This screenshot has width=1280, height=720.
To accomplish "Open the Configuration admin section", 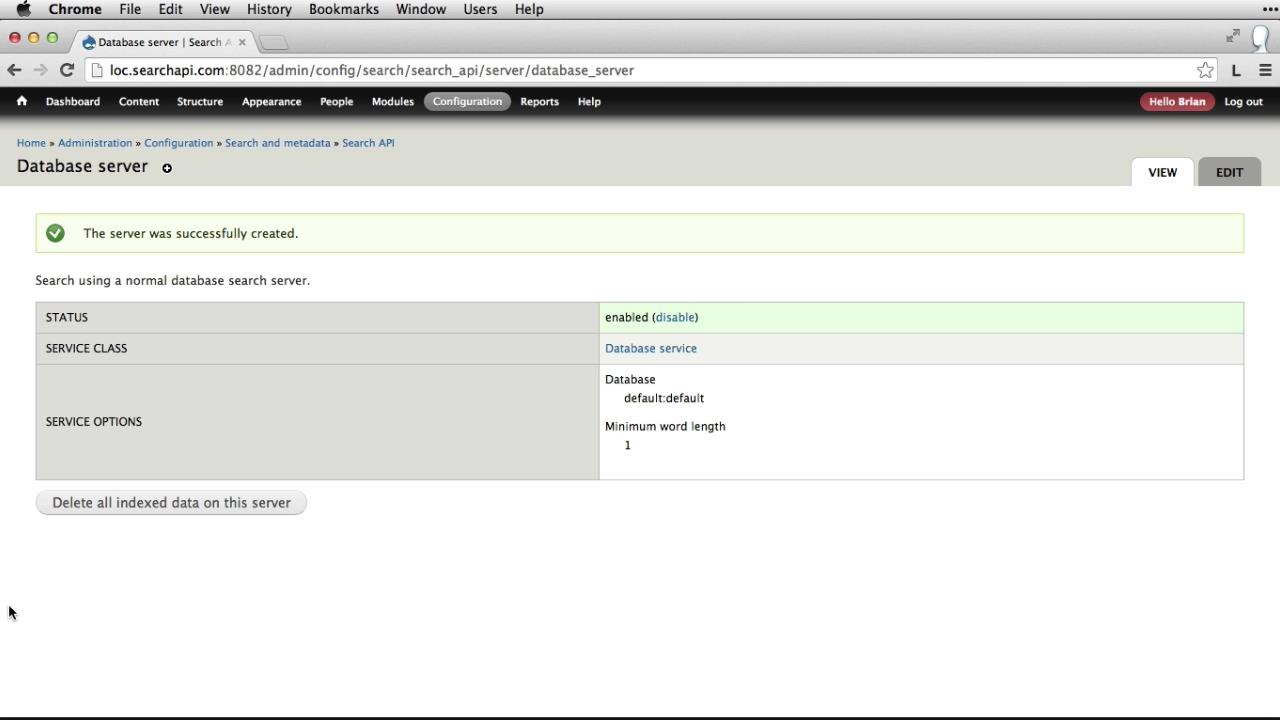I will pyautogui.click(x=467, y=101).
